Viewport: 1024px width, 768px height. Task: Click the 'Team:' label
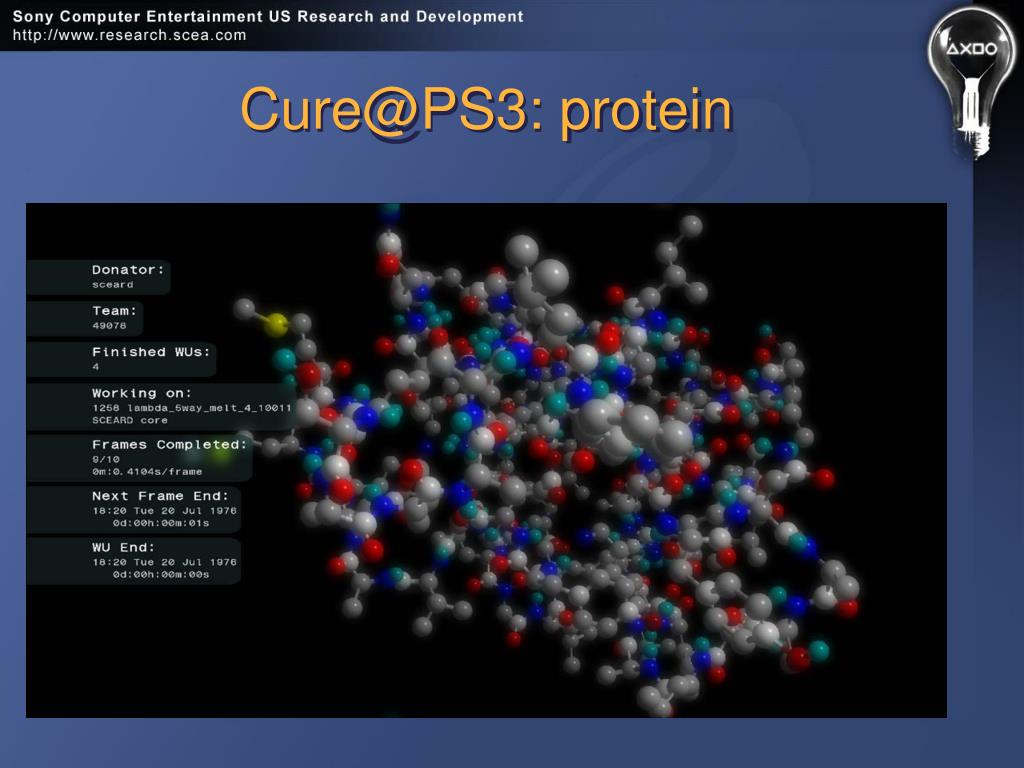click(114, 311)
